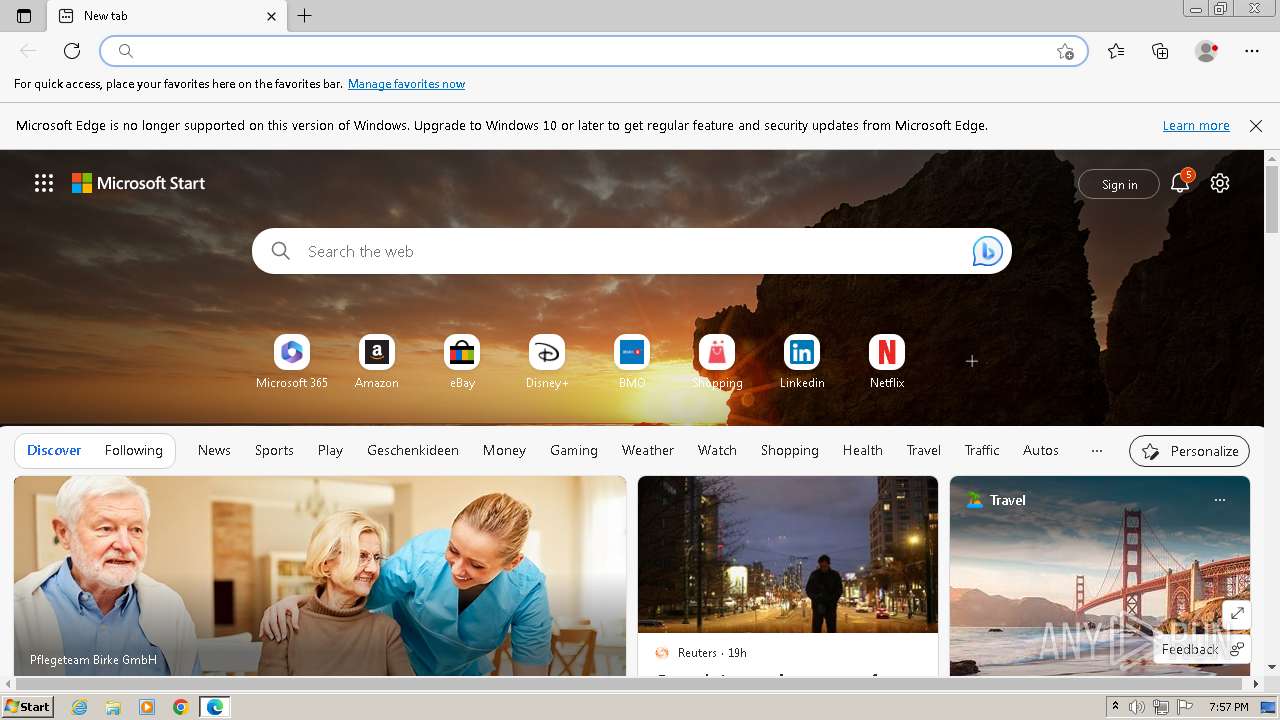Open Edge Settings and more menu

click(x=1252, y=51)
